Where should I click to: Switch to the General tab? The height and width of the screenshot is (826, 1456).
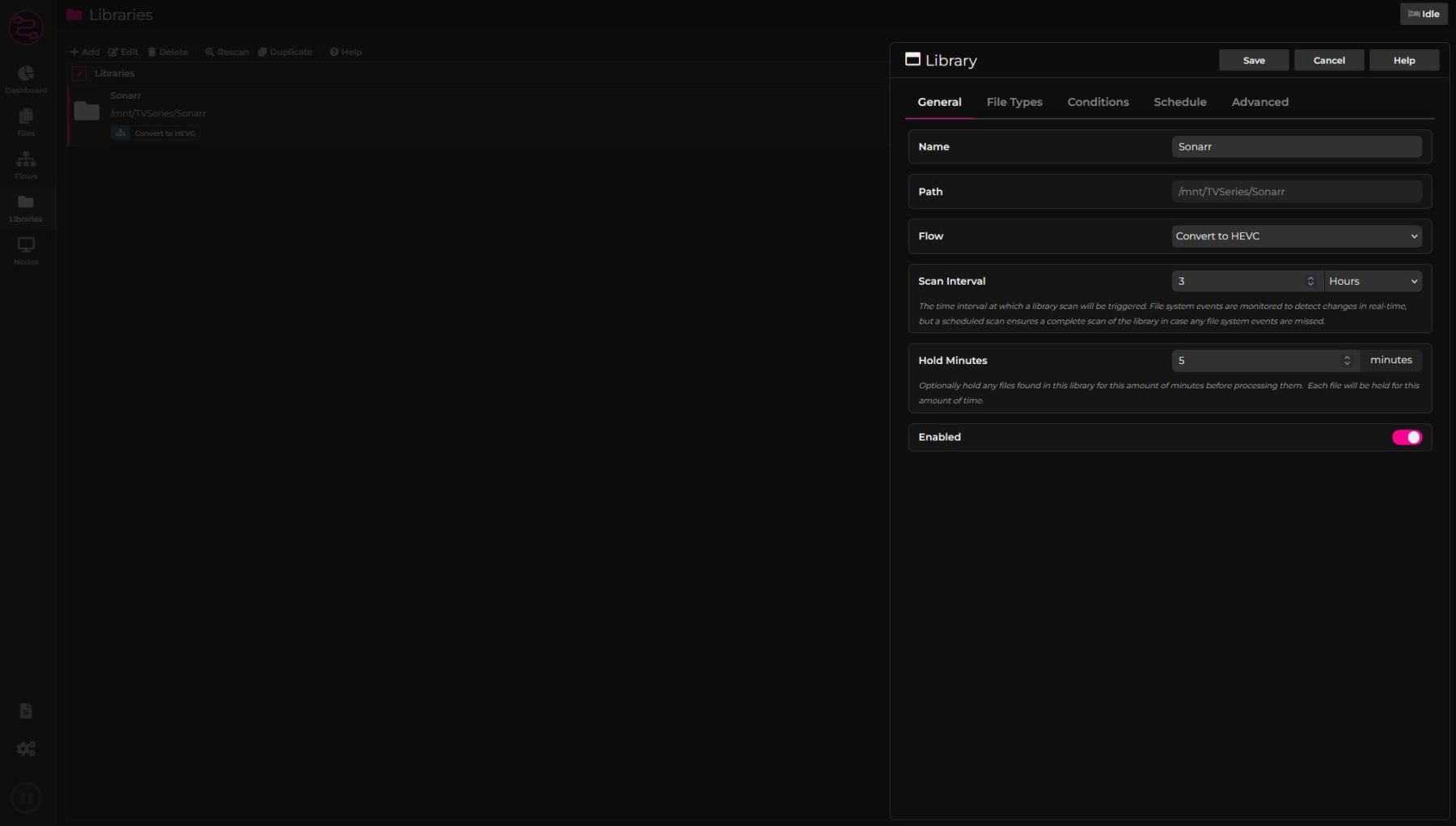click(939, 102)
